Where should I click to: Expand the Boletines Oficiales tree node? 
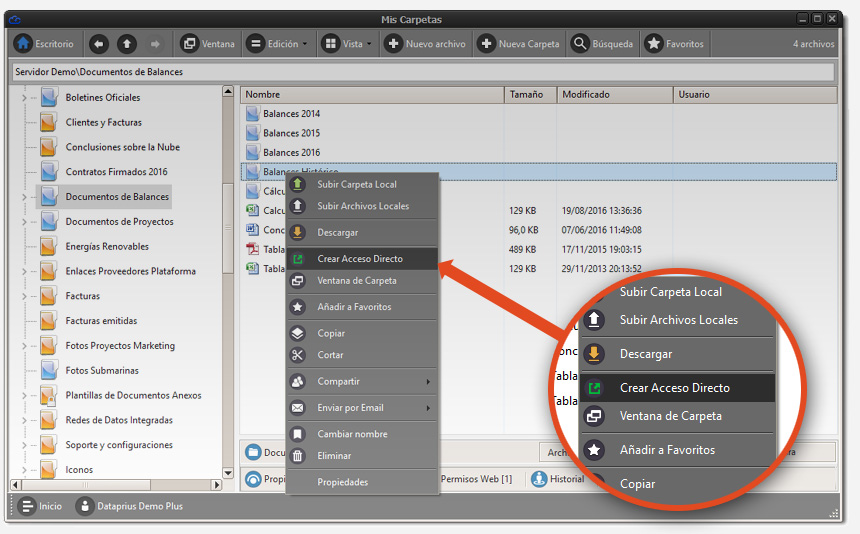(x=24, y=98)
